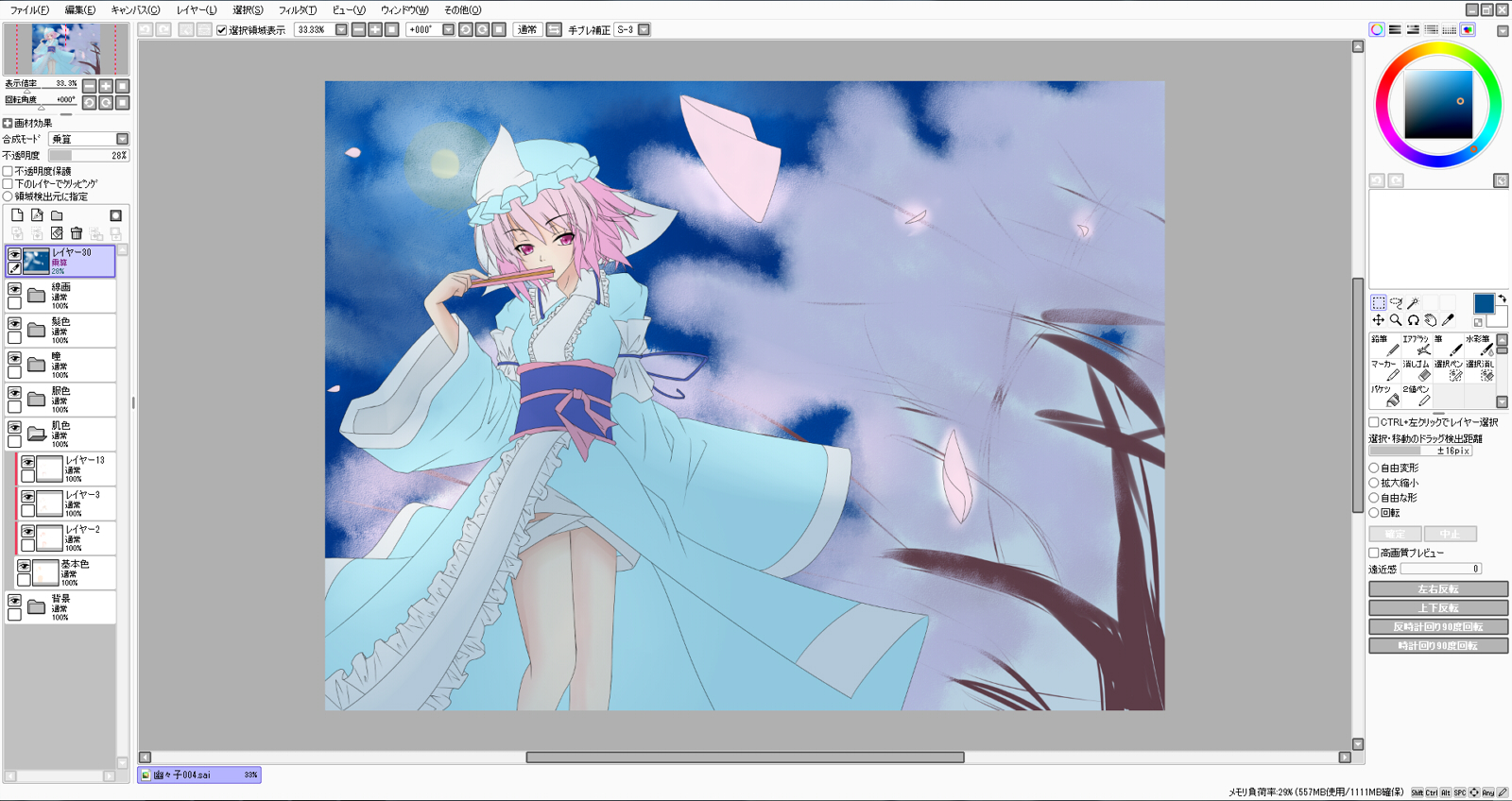Image resolution: width=1512 pixels, height=801 pixels.
Task: Hide the 線画 layer folder
Action: tap(14, 289)
